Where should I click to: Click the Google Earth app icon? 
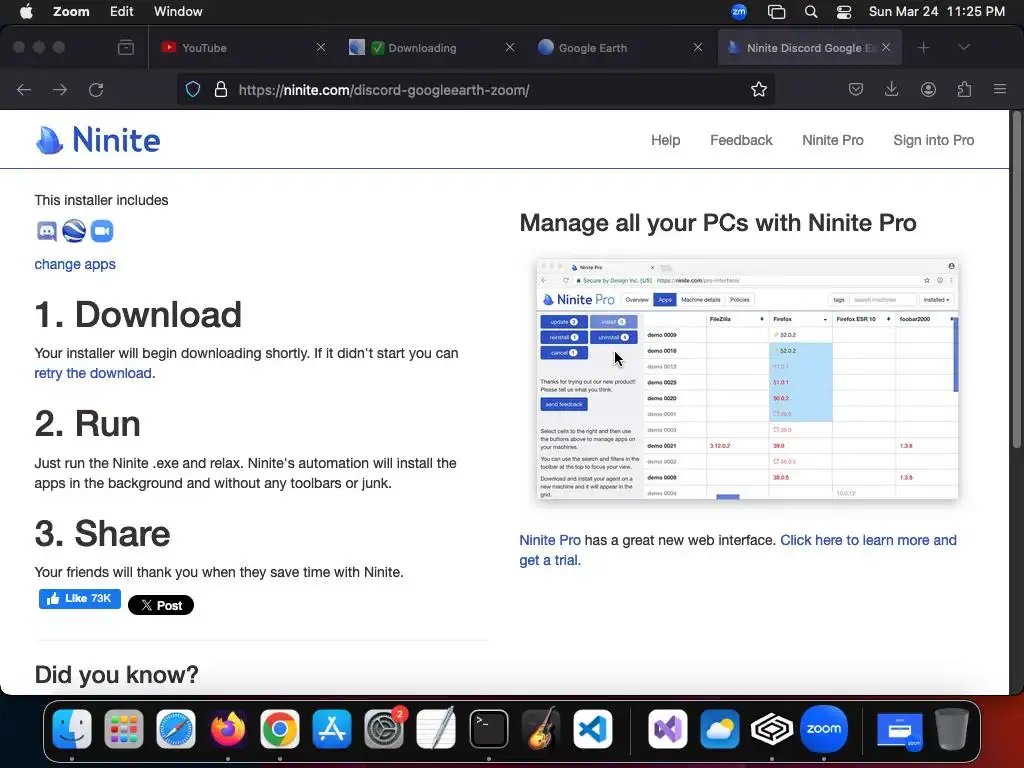[74, 231]
